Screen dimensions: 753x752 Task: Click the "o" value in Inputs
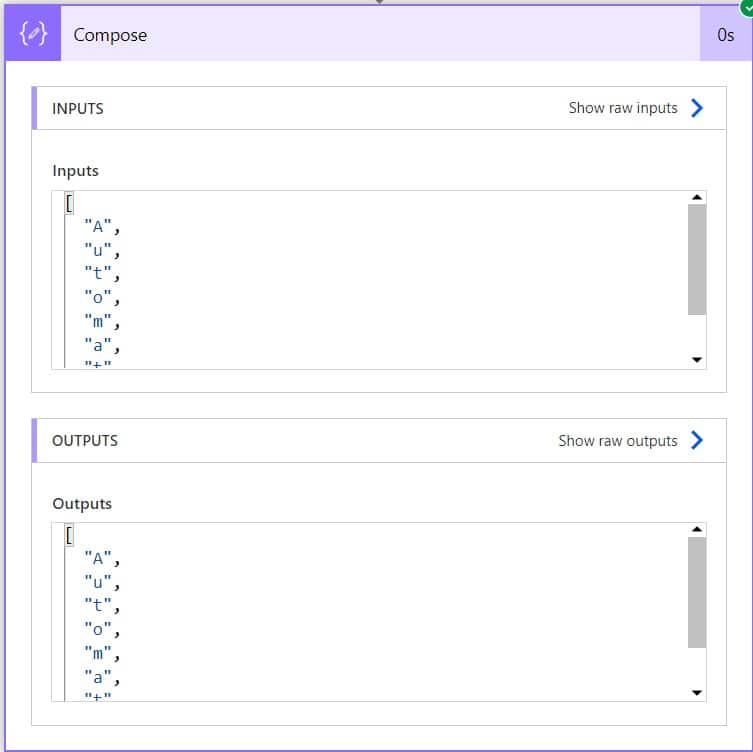(98, 298)
